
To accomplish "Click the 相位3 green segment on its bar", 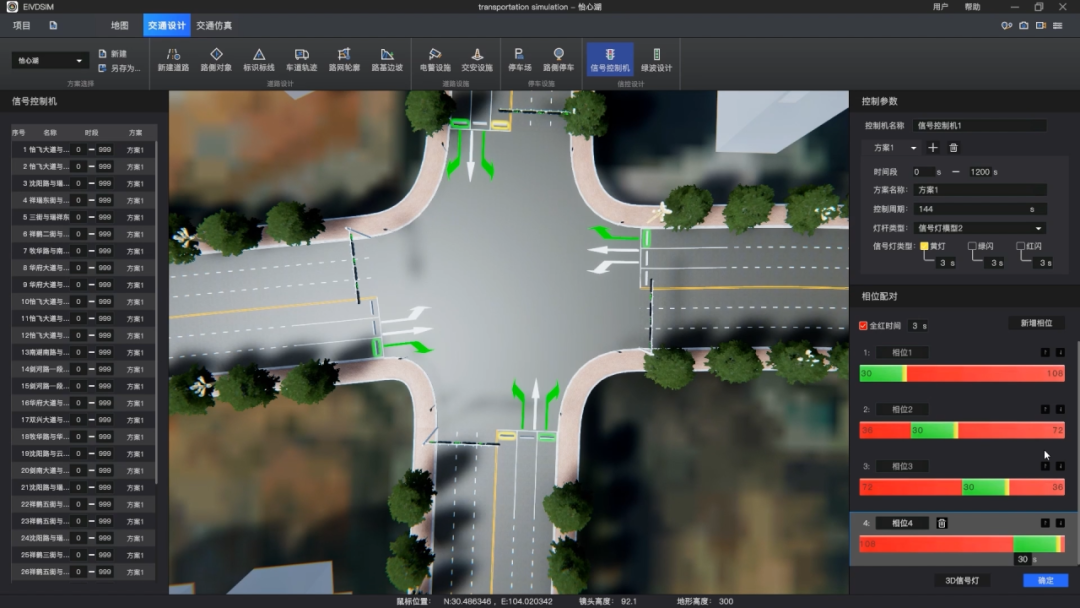I will [x=984, y=487].
